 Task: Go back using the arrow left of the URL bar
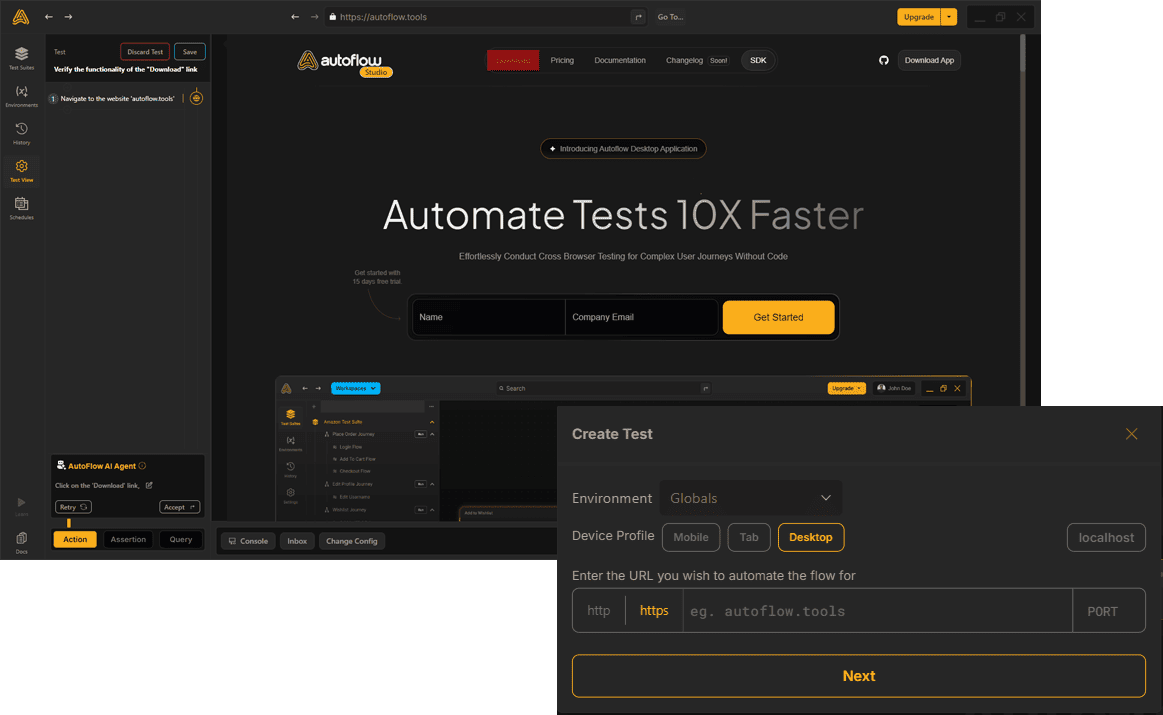(x=295, y=16)
